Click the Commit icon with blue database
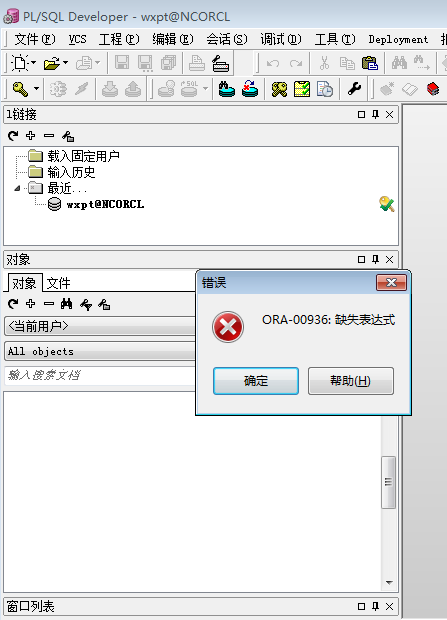Viewport: 447px width, 620px height. (x=227, y=89)
